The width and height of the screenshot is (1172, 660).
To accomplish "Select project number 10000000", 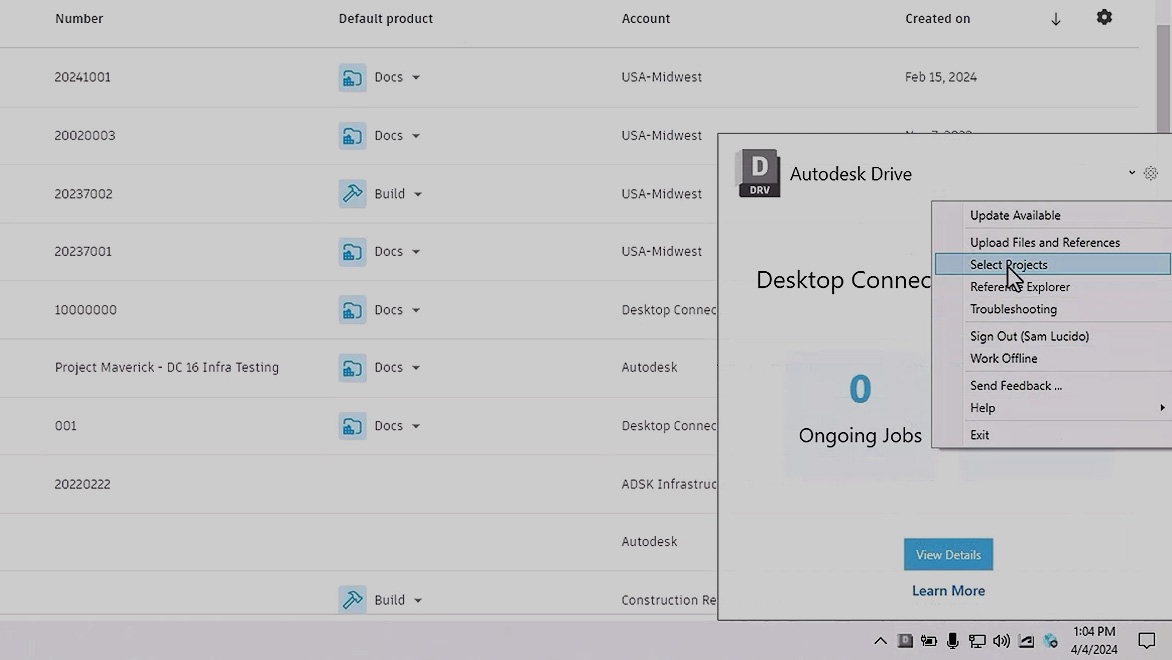I will point(85,309).
